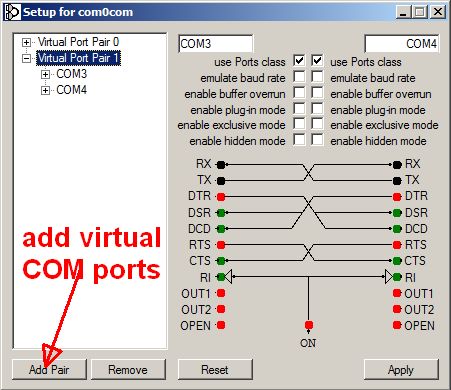Click the COM4 DSR pin indicator

tap(397, 213)
